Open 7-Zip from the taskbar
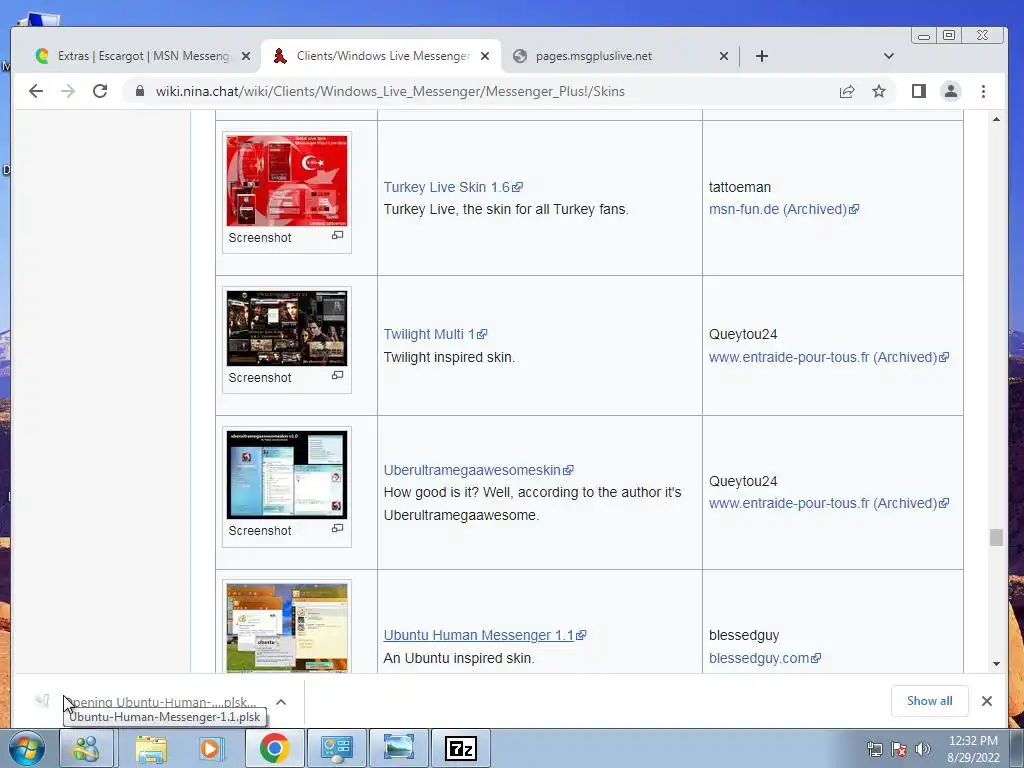This screenshot has width=1024, height=768. point(461,748)
